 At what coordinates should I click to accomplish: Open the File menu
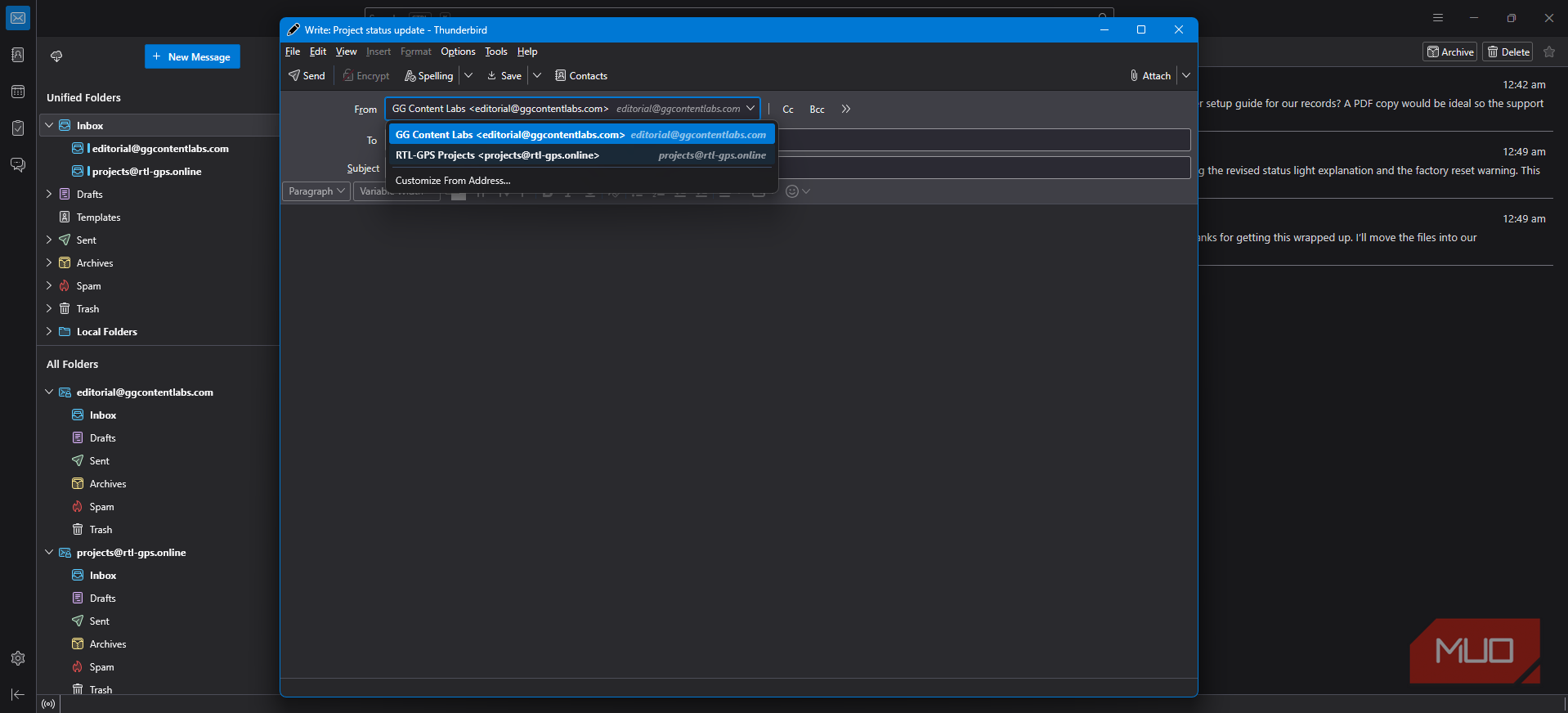(293, 52)
